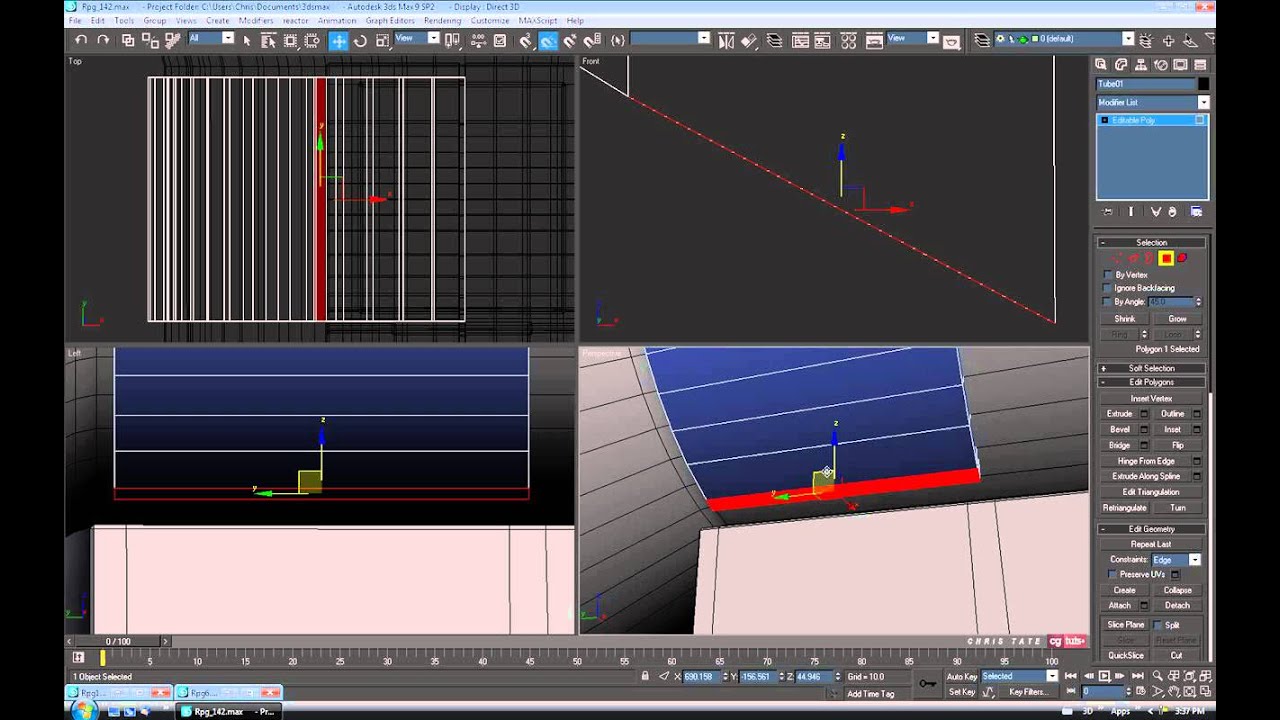Viewport: 1280px width, 720px height.
Task: Click the Grow selection button
Action: [x=1177, y=319]
